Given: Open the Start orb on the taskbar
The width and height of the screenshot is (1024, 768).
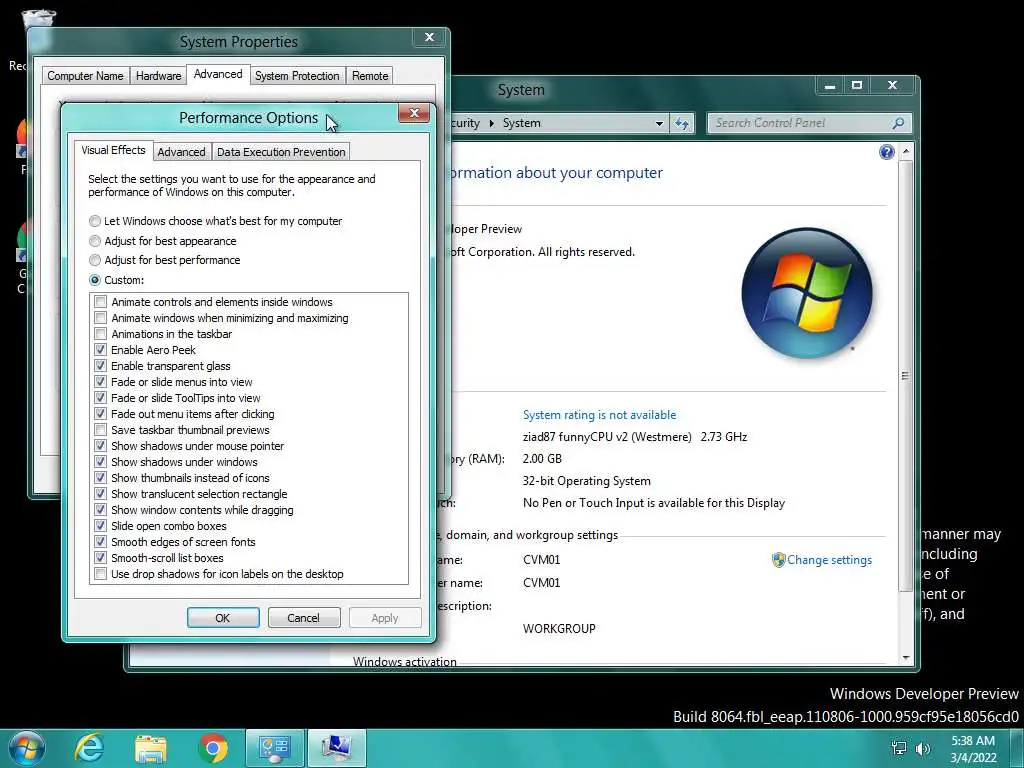Looking at the screenshot, I should click(26, 748).
